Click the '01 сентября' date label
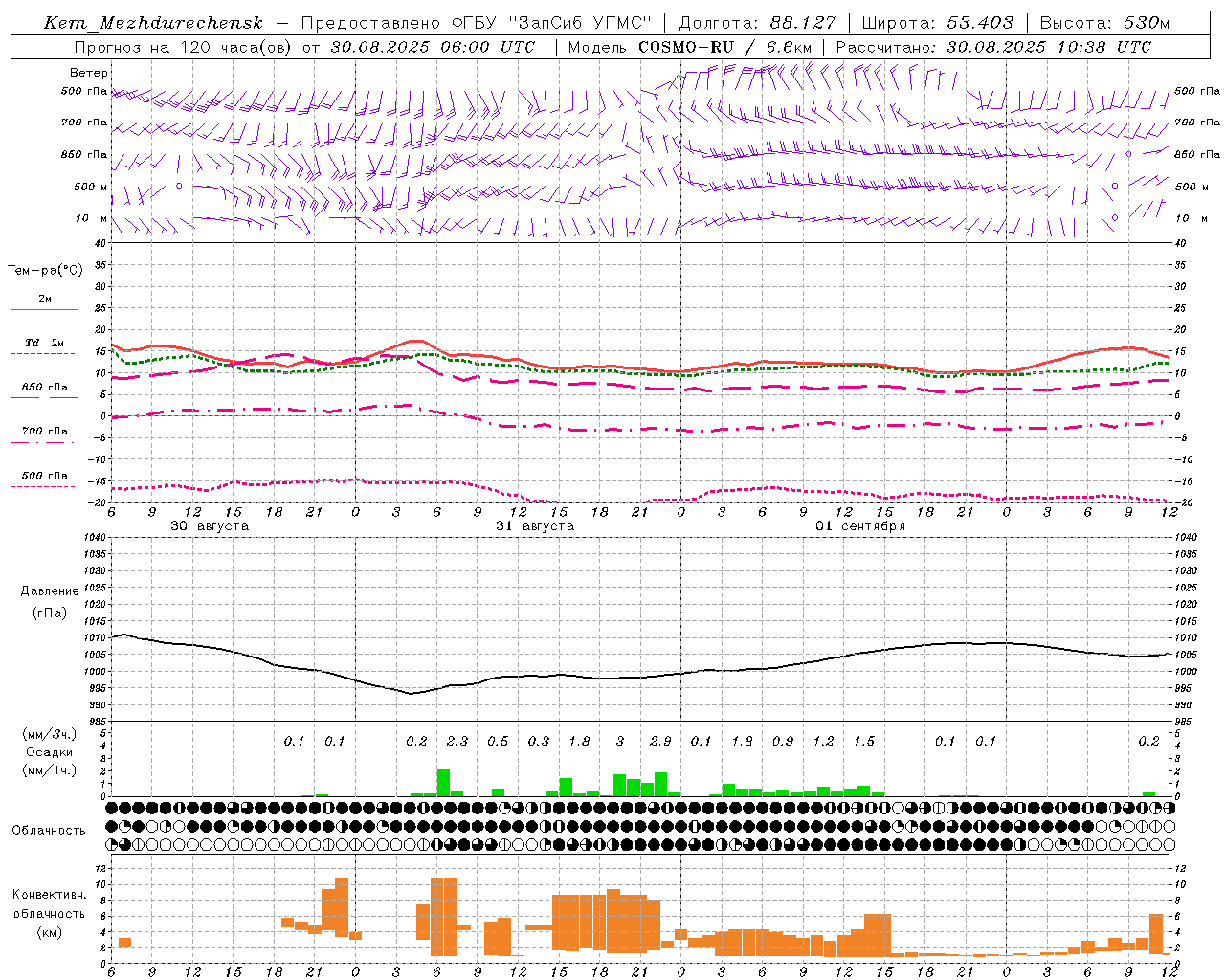Viewport: 1225px width, 980px height. click(860, 526)
